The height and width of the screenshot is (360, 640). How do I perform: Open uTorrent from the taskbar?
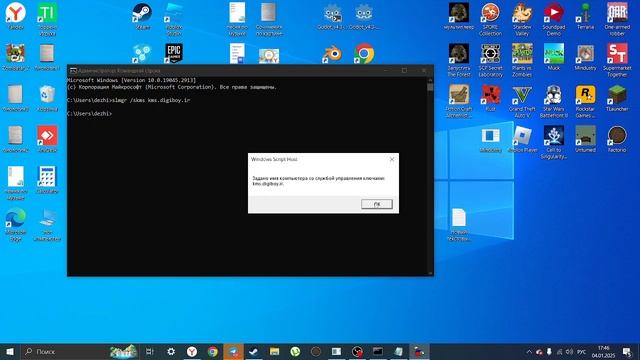(295, 351)
